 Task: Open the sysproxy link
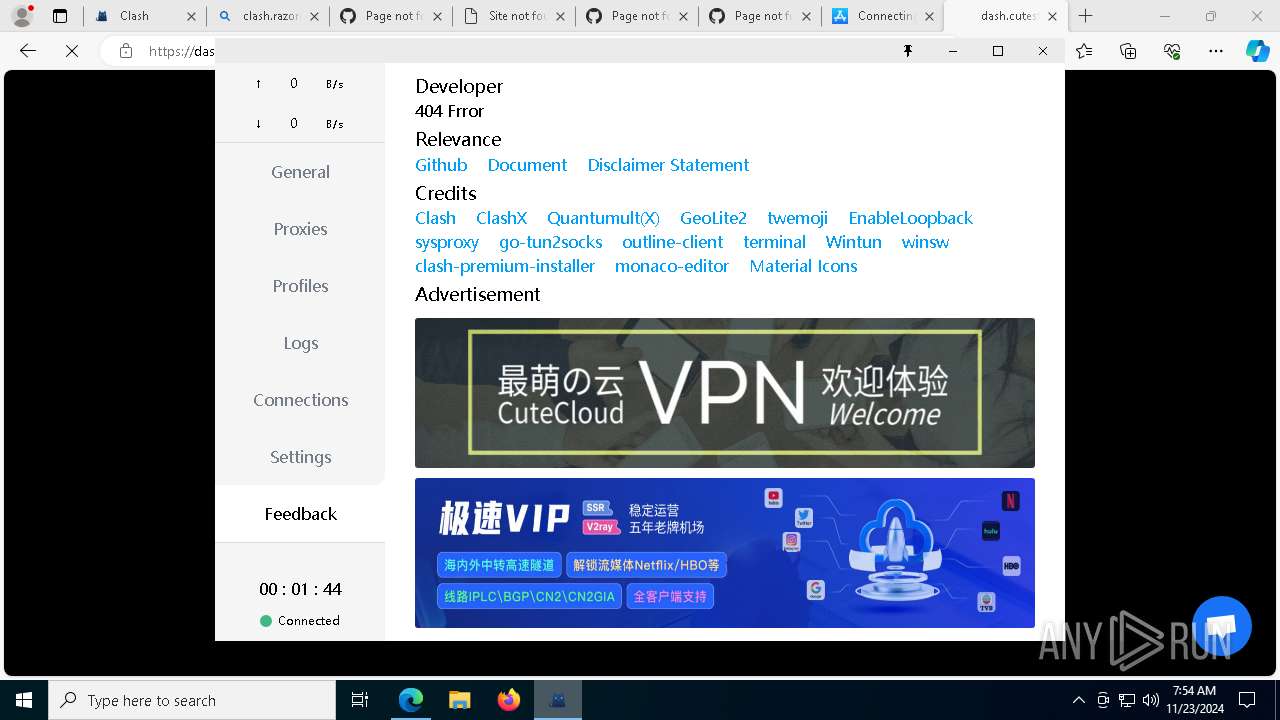point(447,242)
